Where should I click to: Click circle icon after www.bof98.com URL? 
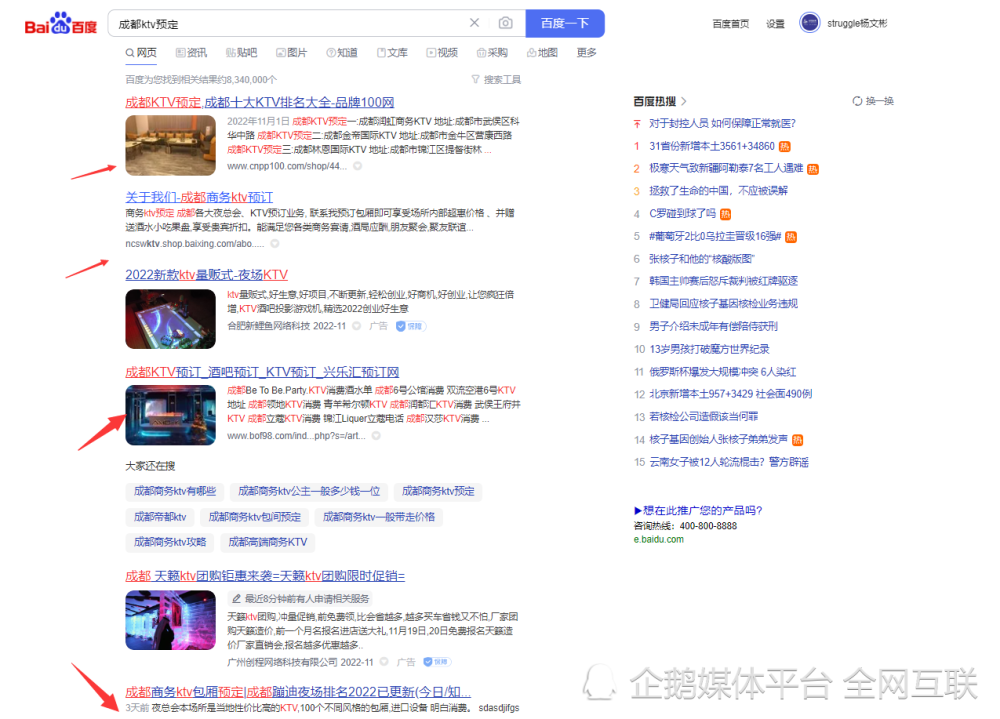(x=376, y=436)
